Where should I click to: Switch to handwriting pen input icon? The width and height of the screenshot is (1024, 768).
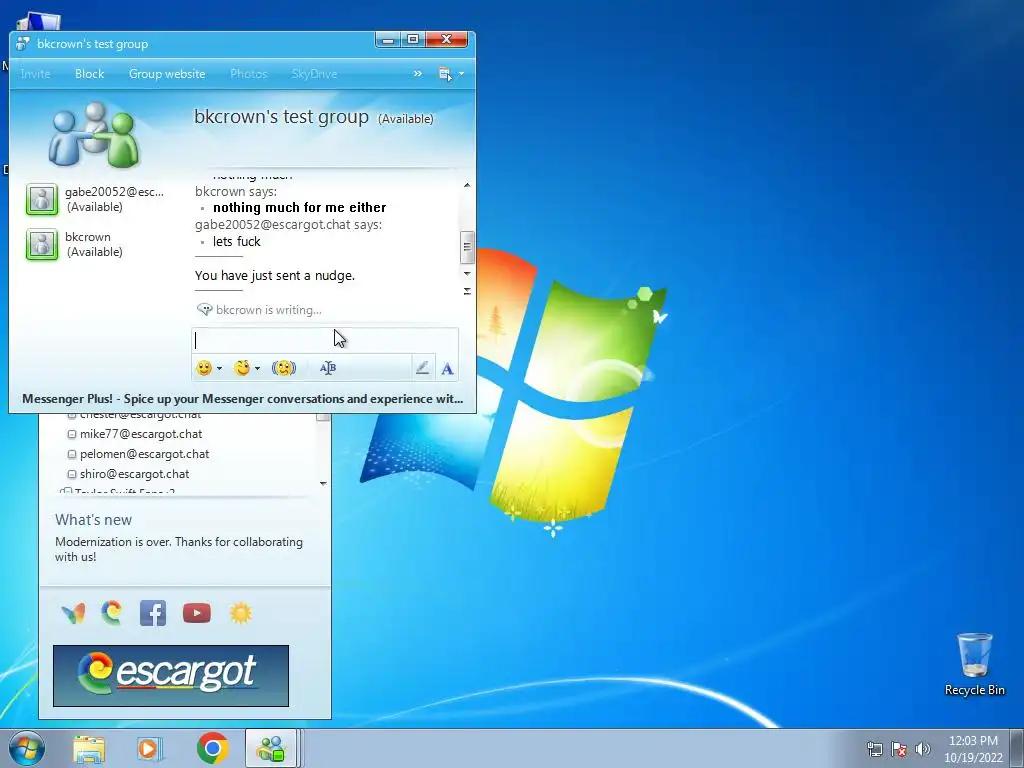tap(423, 368)
